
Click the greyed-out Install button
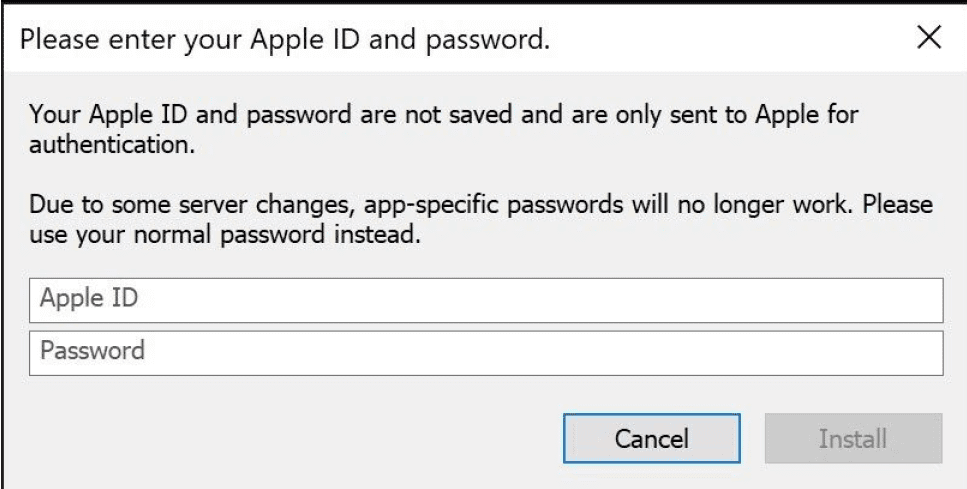pyautogui.click(x=852, y=438)
